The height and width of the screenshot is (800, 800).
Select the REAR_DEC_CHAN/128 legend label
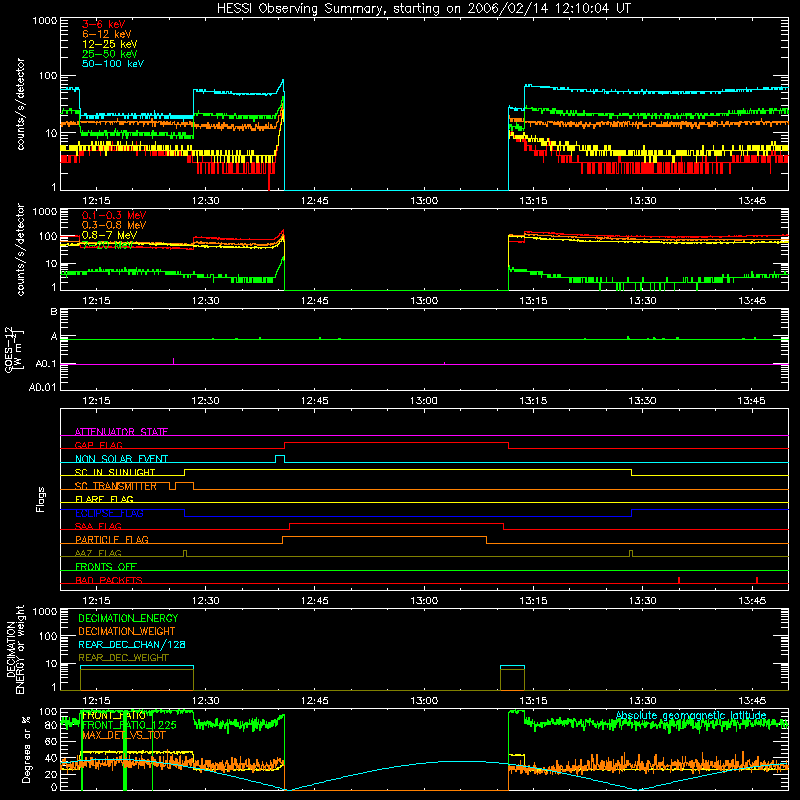pos(132,644)
